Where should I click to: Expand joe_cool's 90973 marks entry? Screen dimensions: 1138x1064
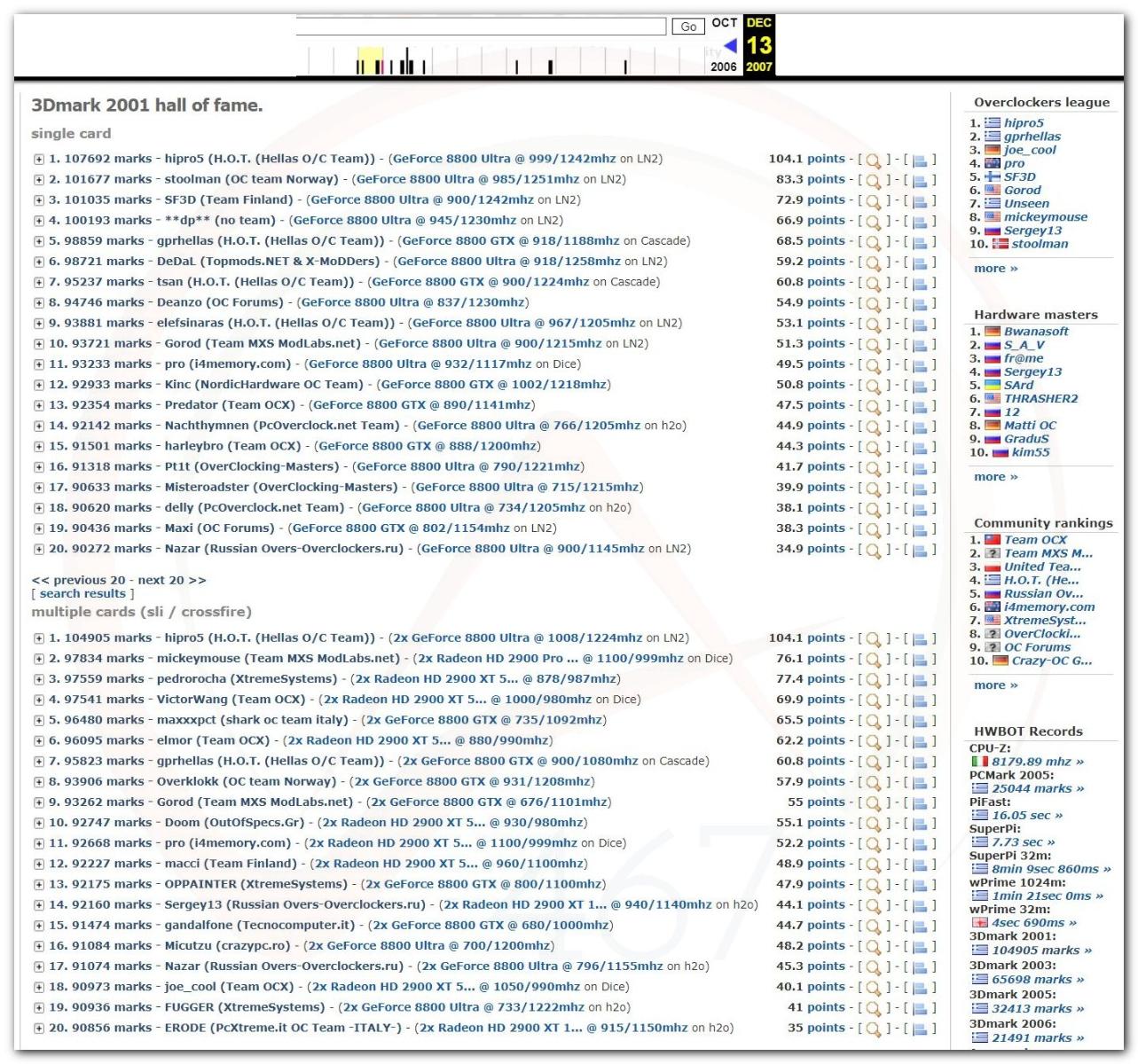[39, 987]
